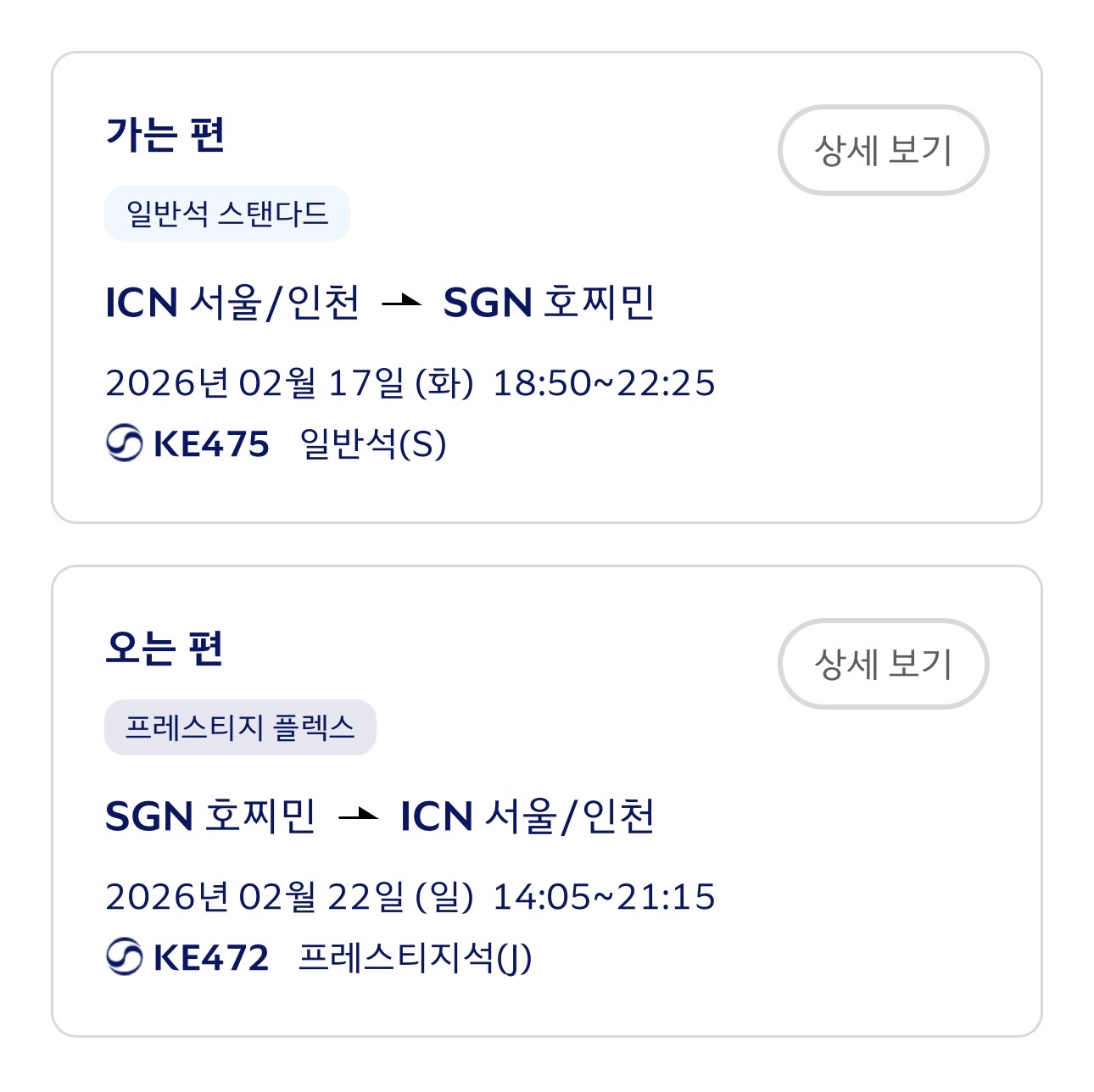The image size is (1094, 1092).
Task: Click Korean Air logo beside KE475
Action: 124,443
